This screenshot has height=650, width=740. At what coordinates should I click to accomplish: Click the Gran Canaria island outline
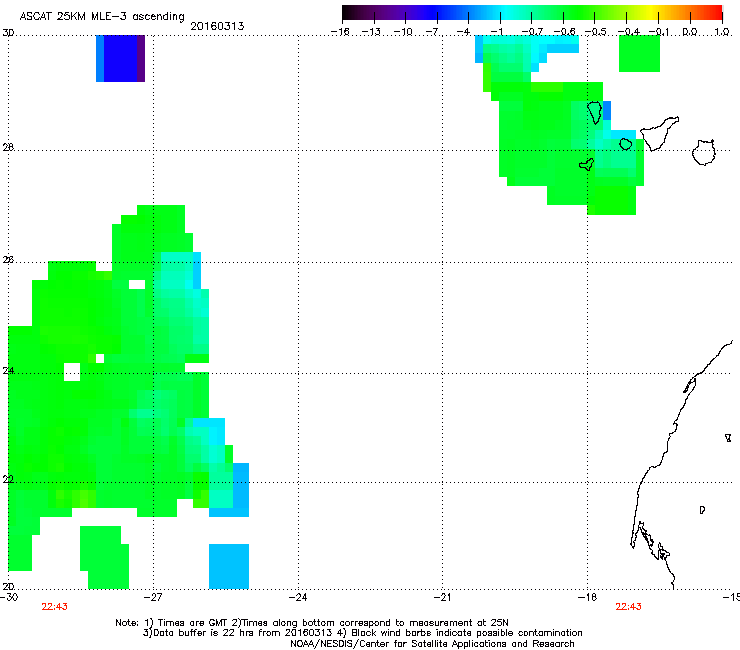click(704, 152)
